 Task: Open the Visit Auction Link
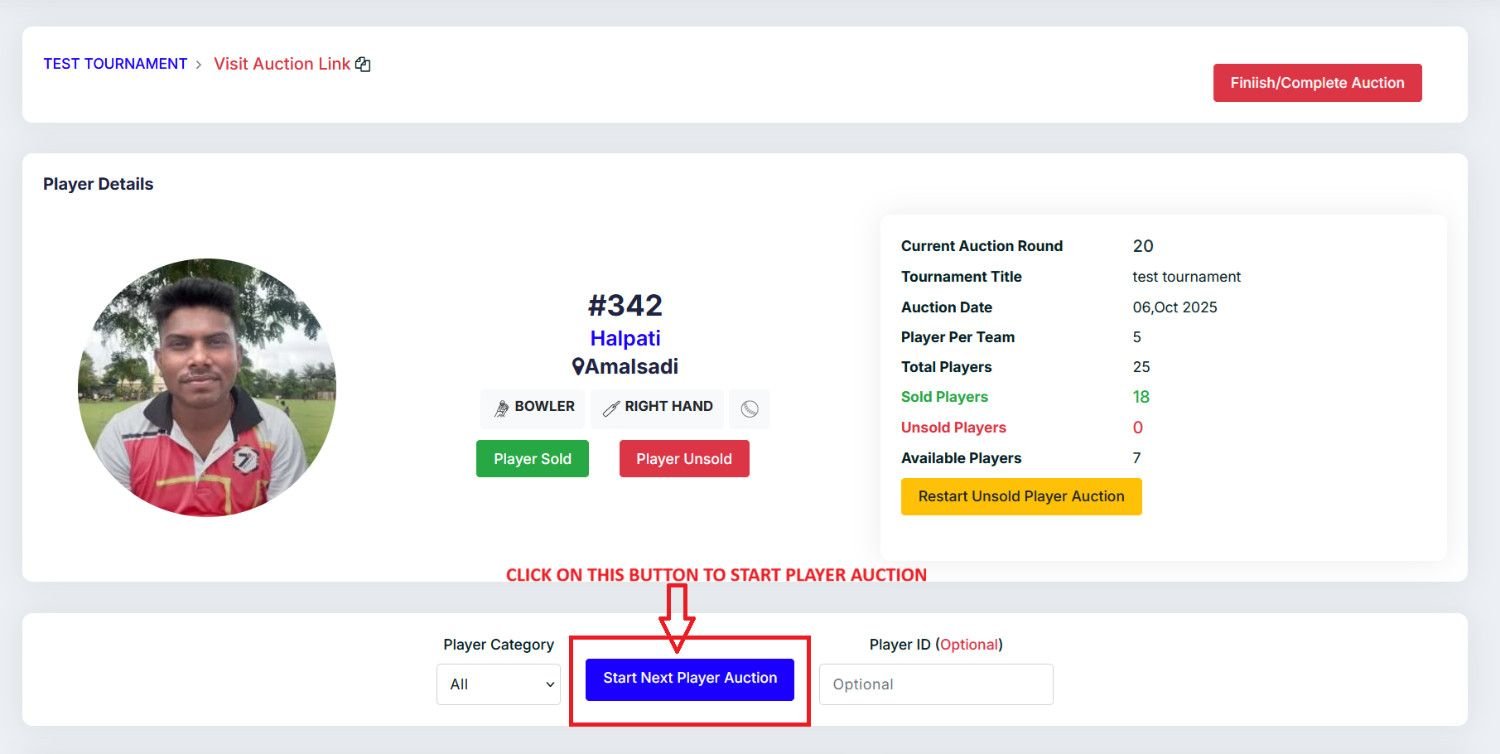coord(282,64)
